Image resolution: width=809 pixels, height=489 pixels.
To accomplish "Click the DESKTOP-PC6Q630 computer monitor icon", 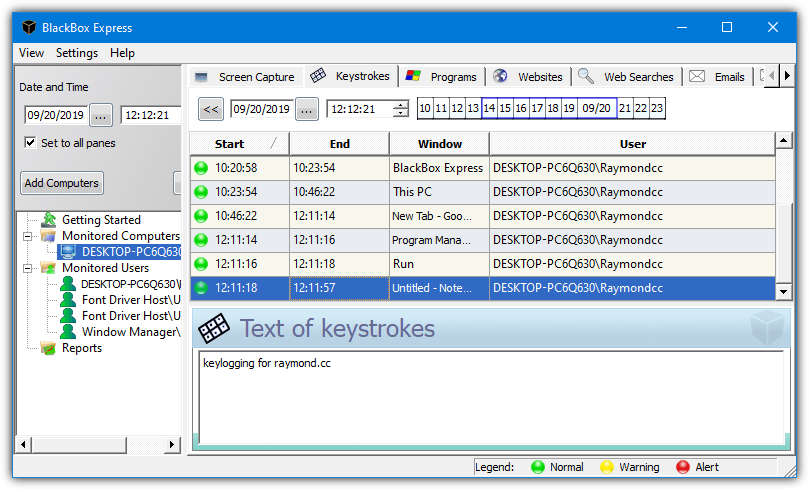I will coord(67,252).
